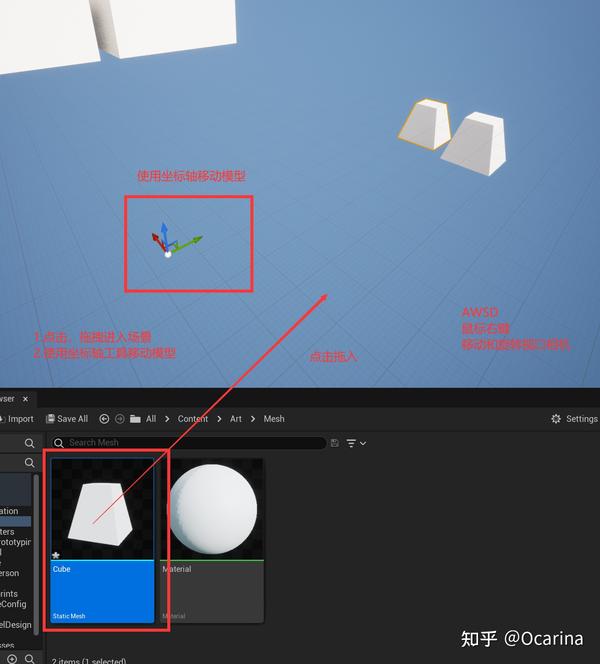This screenshot has width=600, height=664.
Task: Select the Prototyping folder in tree
Action: [x=15, y=542]
